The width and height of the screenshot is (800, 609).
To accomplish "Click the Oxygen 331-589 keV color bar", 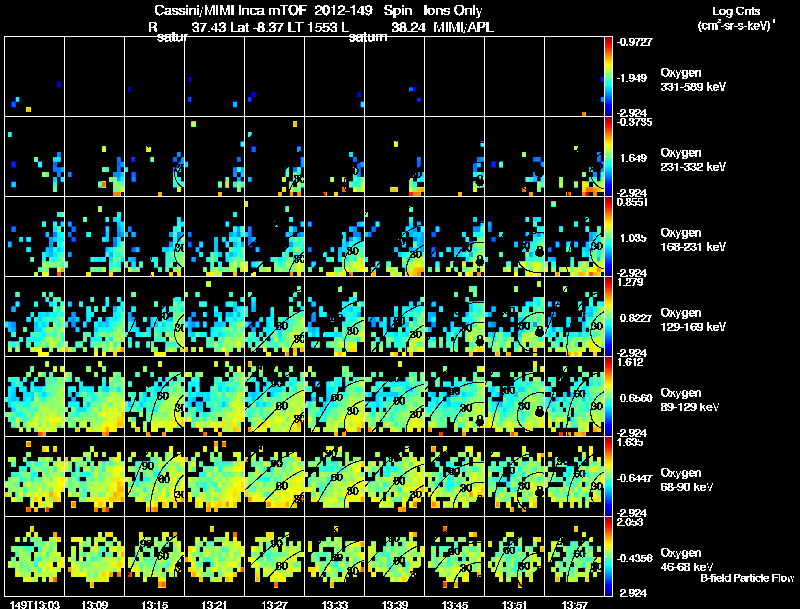I will [x=608, y=77].
